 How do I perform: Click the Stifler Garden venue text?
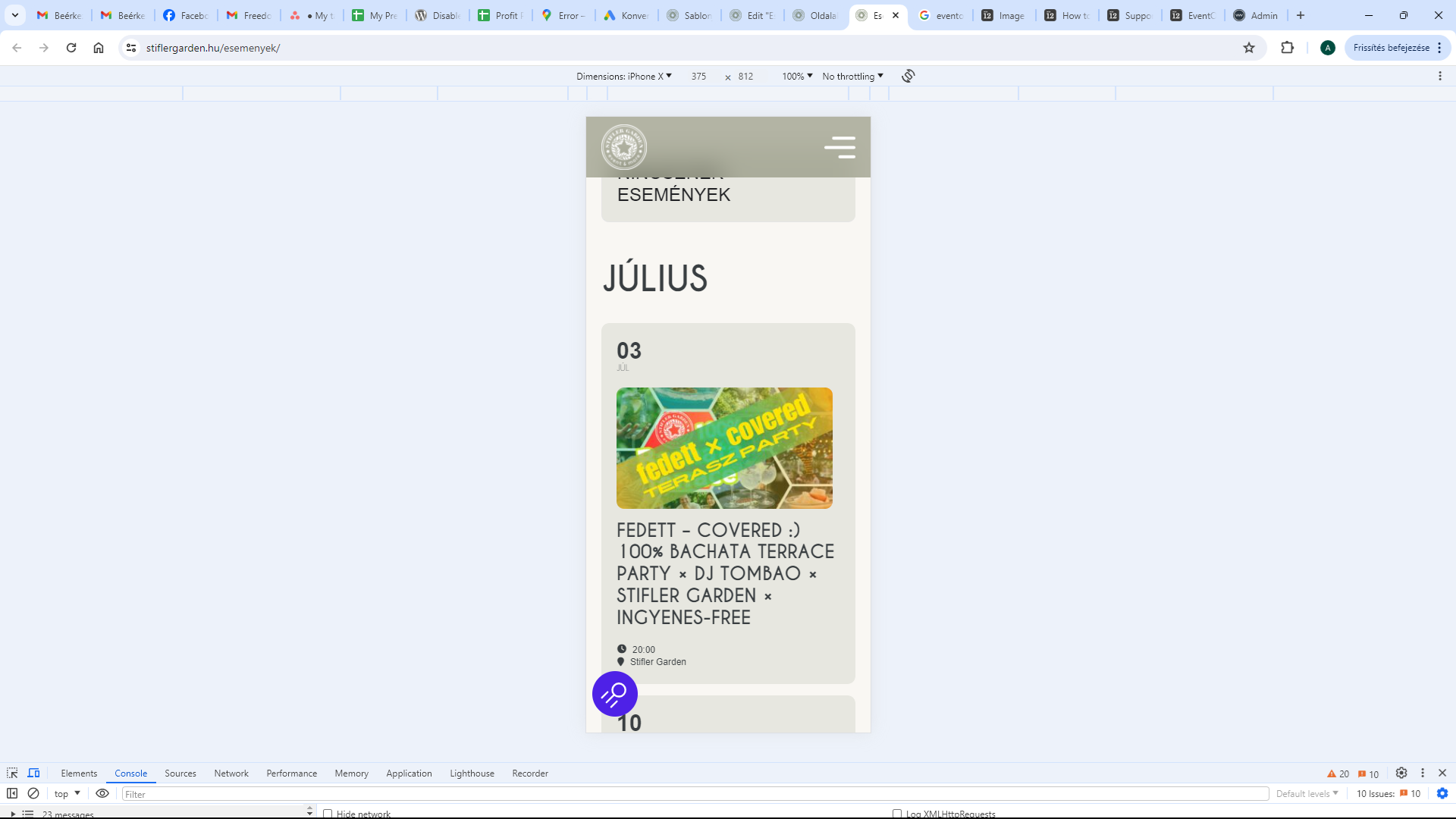point(658,662)
